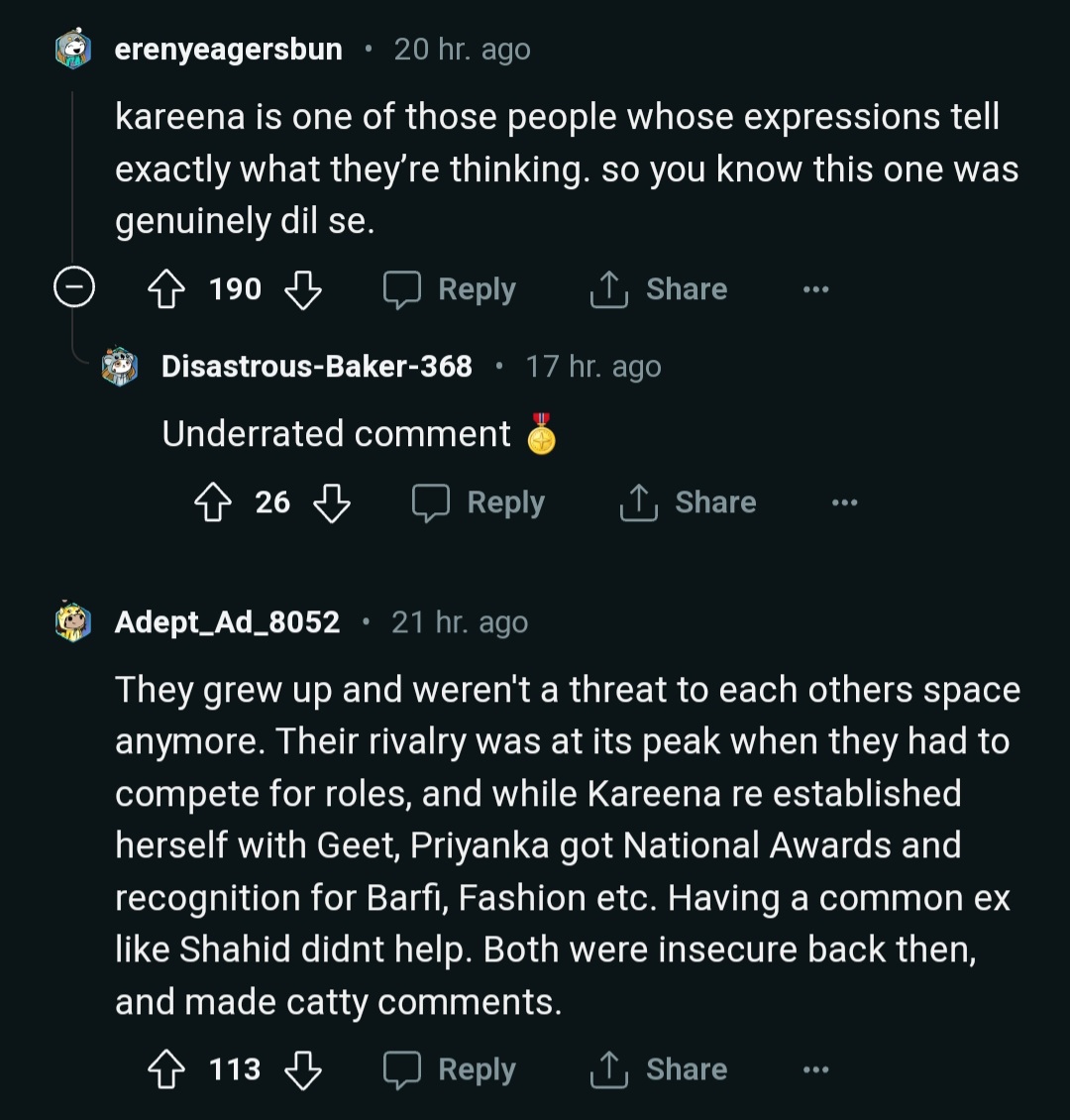Share Adept_Ad_8052's comment
The width and height of the screenshot is (1070, 1120).
pyautogui.click(x=659, y=1069)
